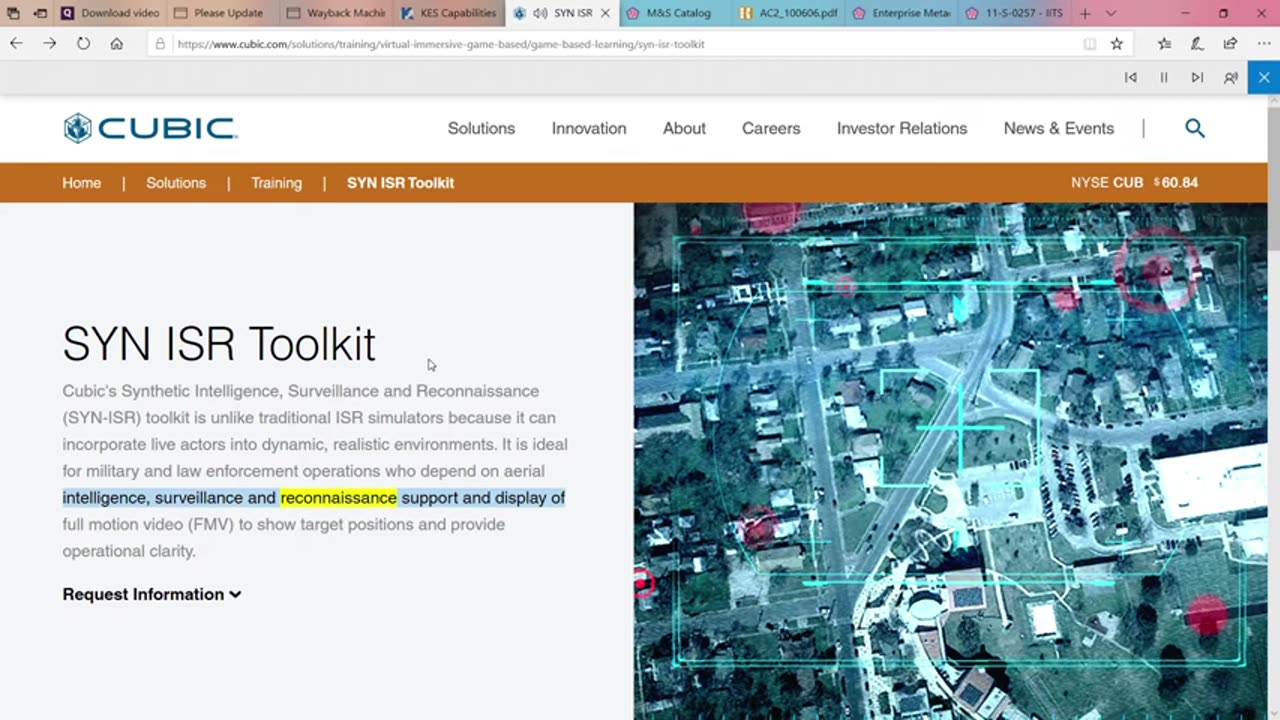Image resolution: width=1280 pixels, height=720 pixels.
Task: Switch to Download video tab
Action: click(110, 13)
